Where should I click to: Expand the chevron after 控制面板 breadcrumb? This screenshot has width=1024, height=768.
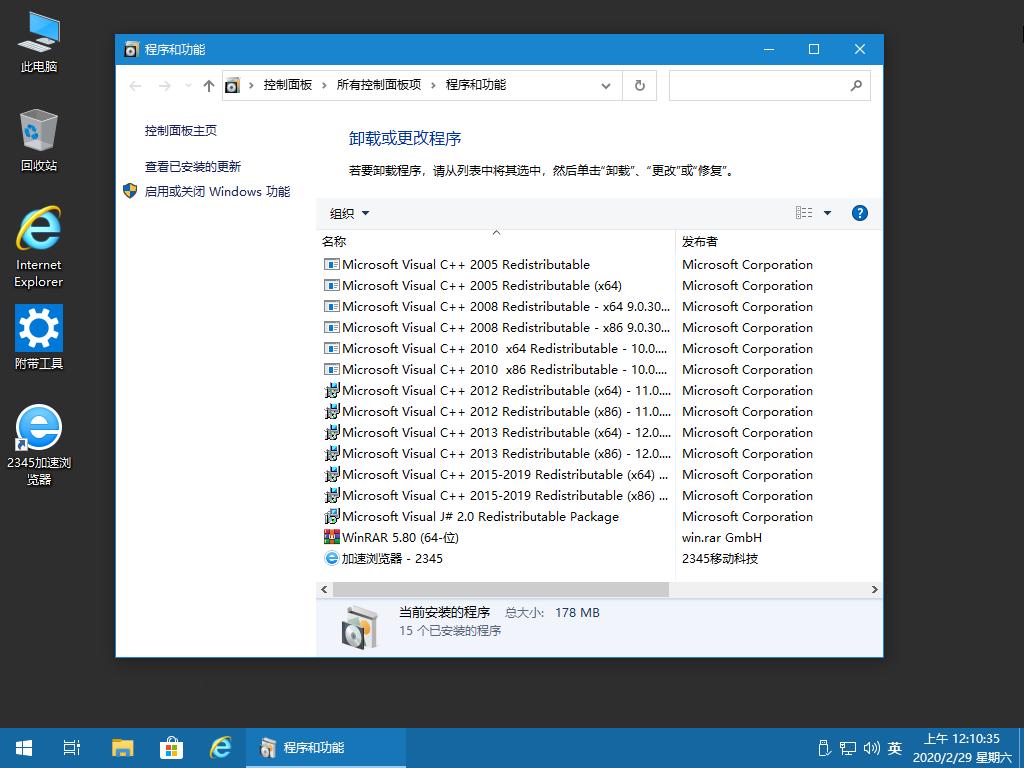pyautogui.click(x=325, y=86)
